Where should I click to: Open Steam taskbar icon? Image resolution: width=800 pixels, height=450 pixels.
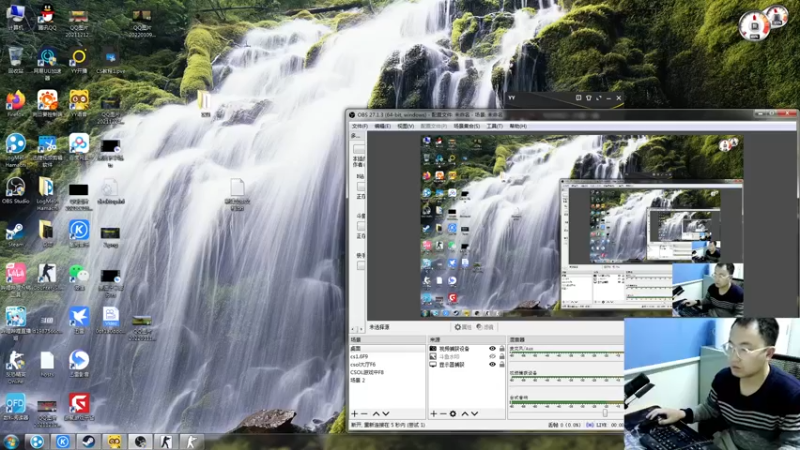[89, 441]
